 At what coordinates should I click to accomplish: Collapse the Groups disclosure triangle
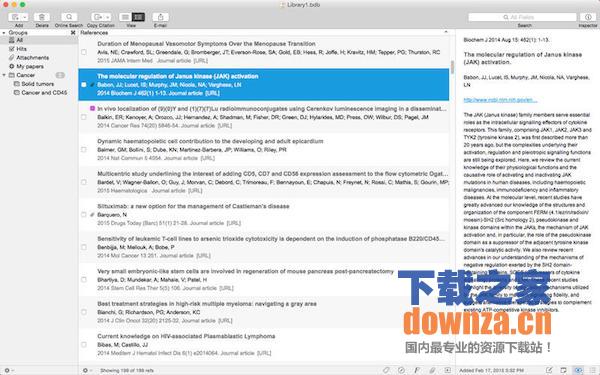4,33
